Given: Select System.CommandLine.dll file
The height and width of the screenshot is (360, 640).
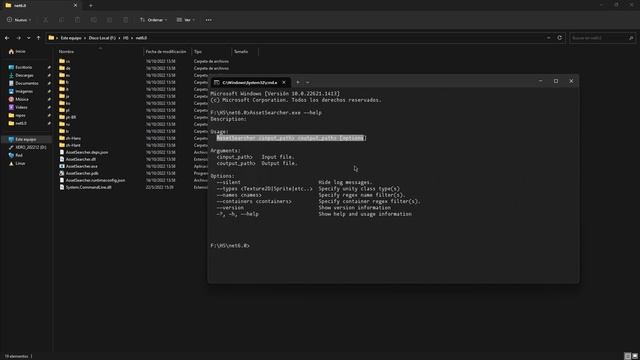Looking at the screenshot, I should coord(88,187).
